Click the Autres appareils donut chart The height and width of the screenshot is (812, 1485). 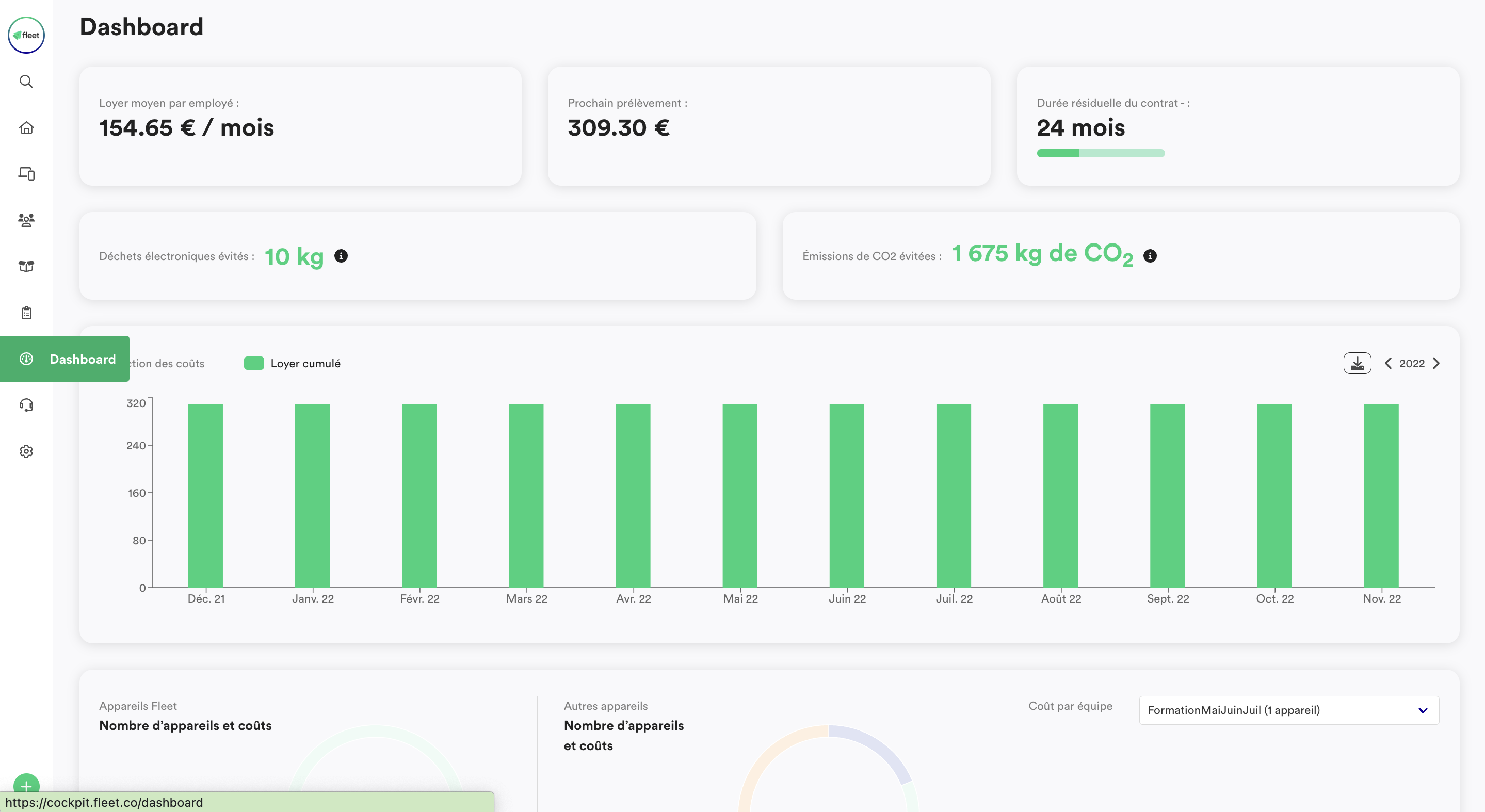(x=828, y=768)
